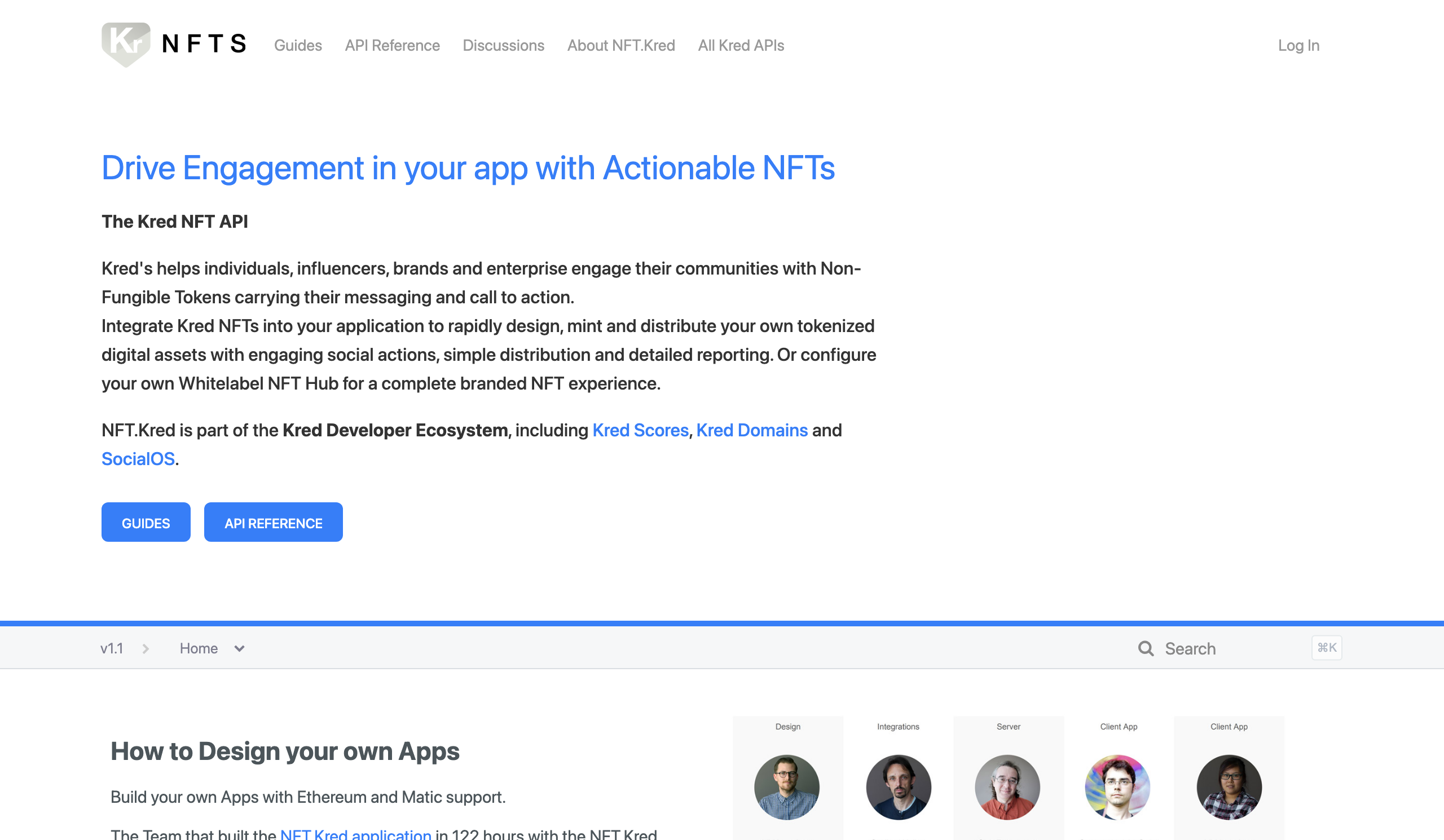Select the Client App avatar in plaid shirt
Viewport: 1444px width, 840px height.
coord(1229,788)
